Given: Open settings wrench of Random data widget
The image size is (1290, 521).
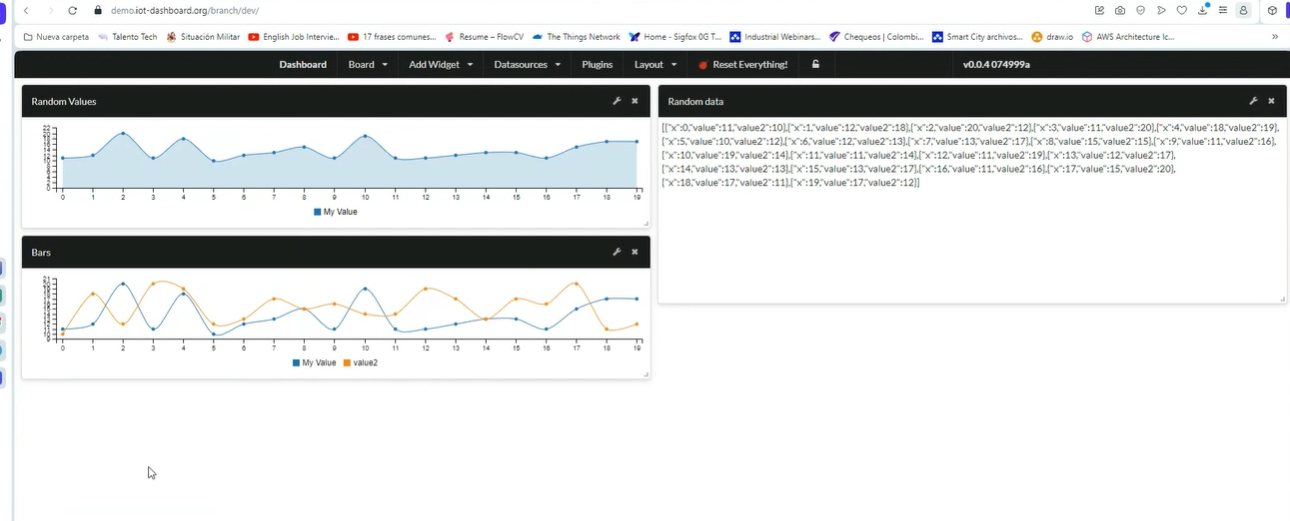Looking at the screenshot, I should pyautogui.click(x=1253, y=101).
